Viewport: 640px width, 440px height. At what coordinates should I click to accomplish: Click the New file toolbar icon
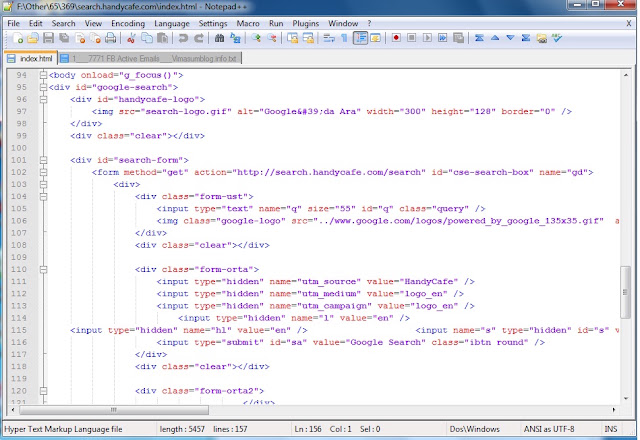18,38
